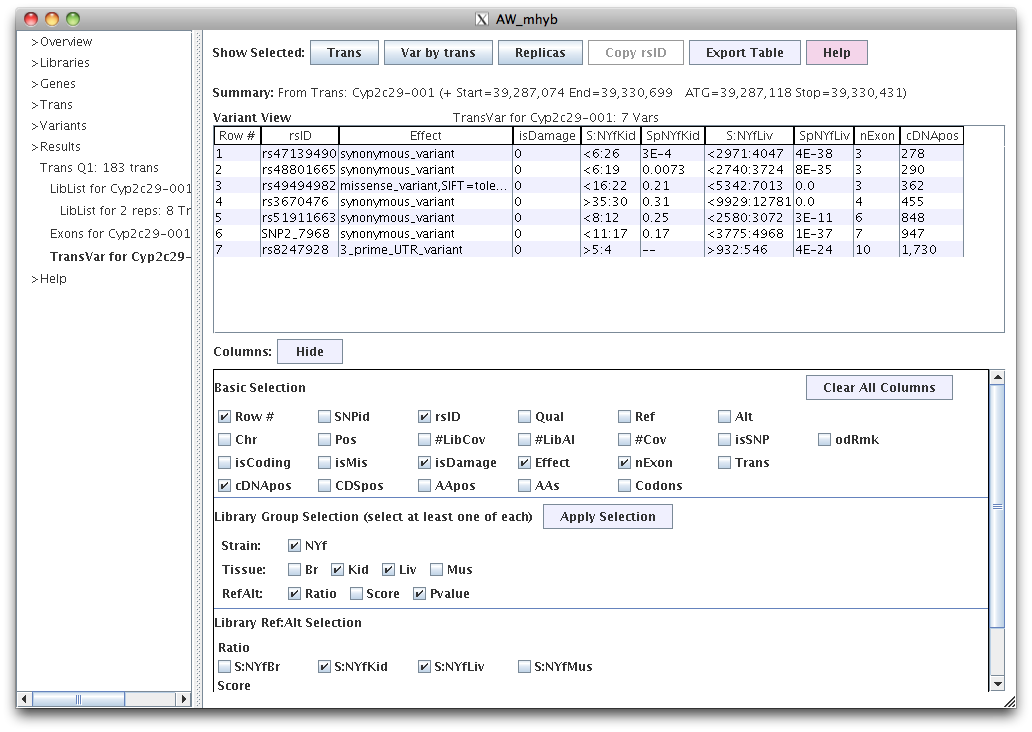The height and width of the screenshot is (732, 1032).
Task: Click the scroll-up arrow of columns panel
Action: coord(996,378)
